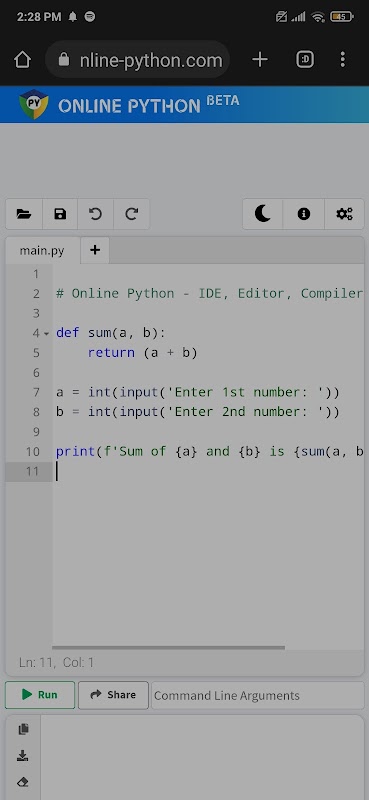The width and height of the screenshot is (369, 800).
Task: Redo the edit in the editor toolbar
Action: 132,214
